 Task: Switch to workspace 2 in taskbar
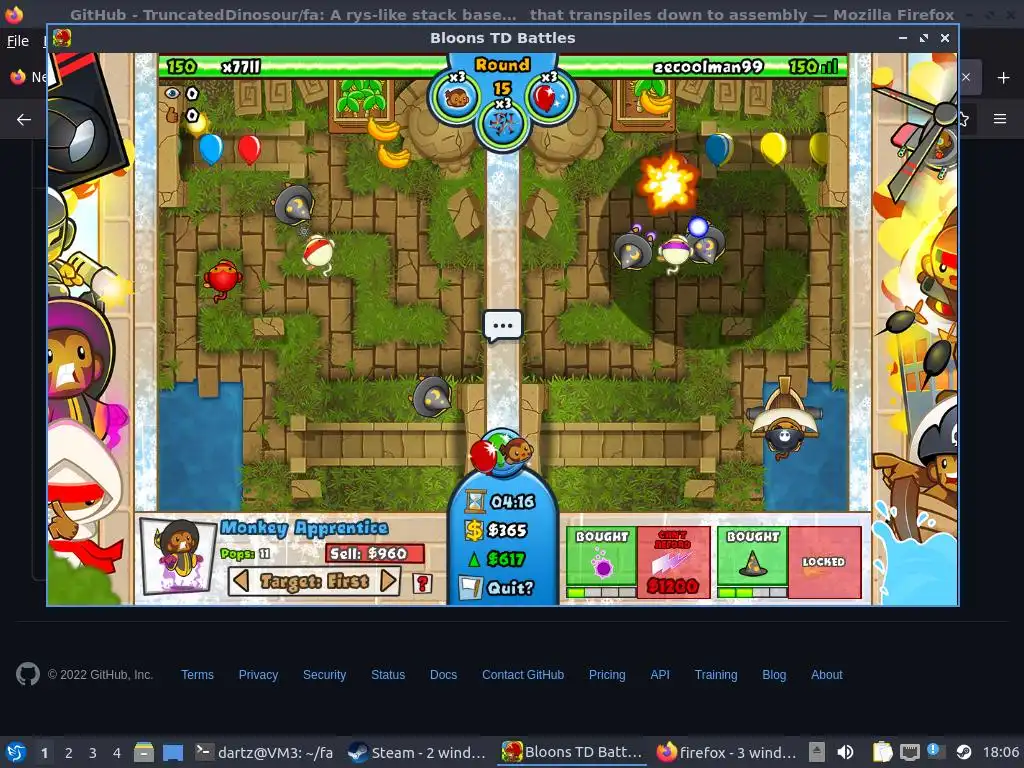point(69,753)
